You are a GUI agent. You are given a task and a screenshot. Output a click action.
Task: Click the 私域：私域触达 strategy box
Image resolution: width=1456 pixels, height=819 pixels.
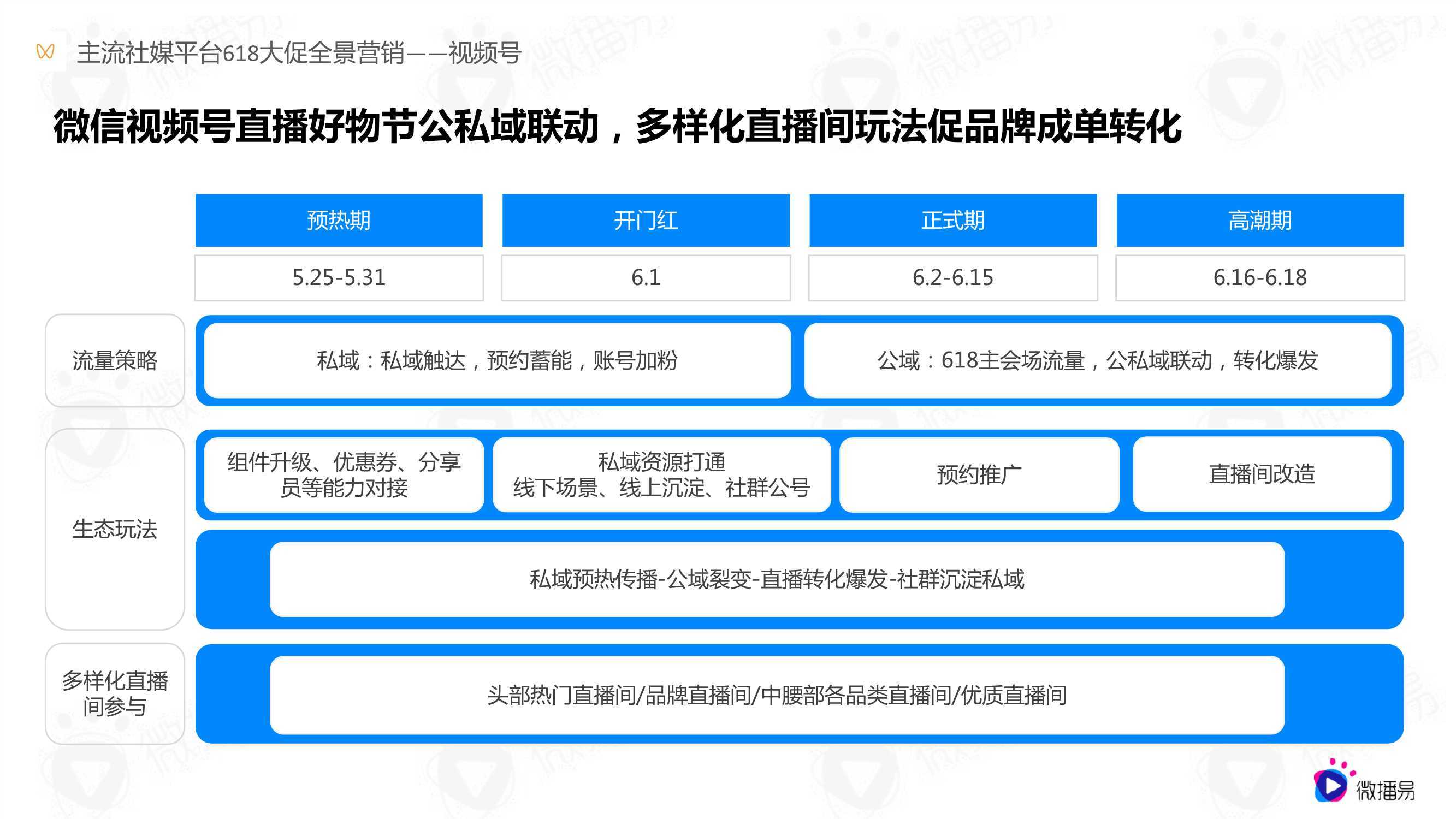point(498,360)
